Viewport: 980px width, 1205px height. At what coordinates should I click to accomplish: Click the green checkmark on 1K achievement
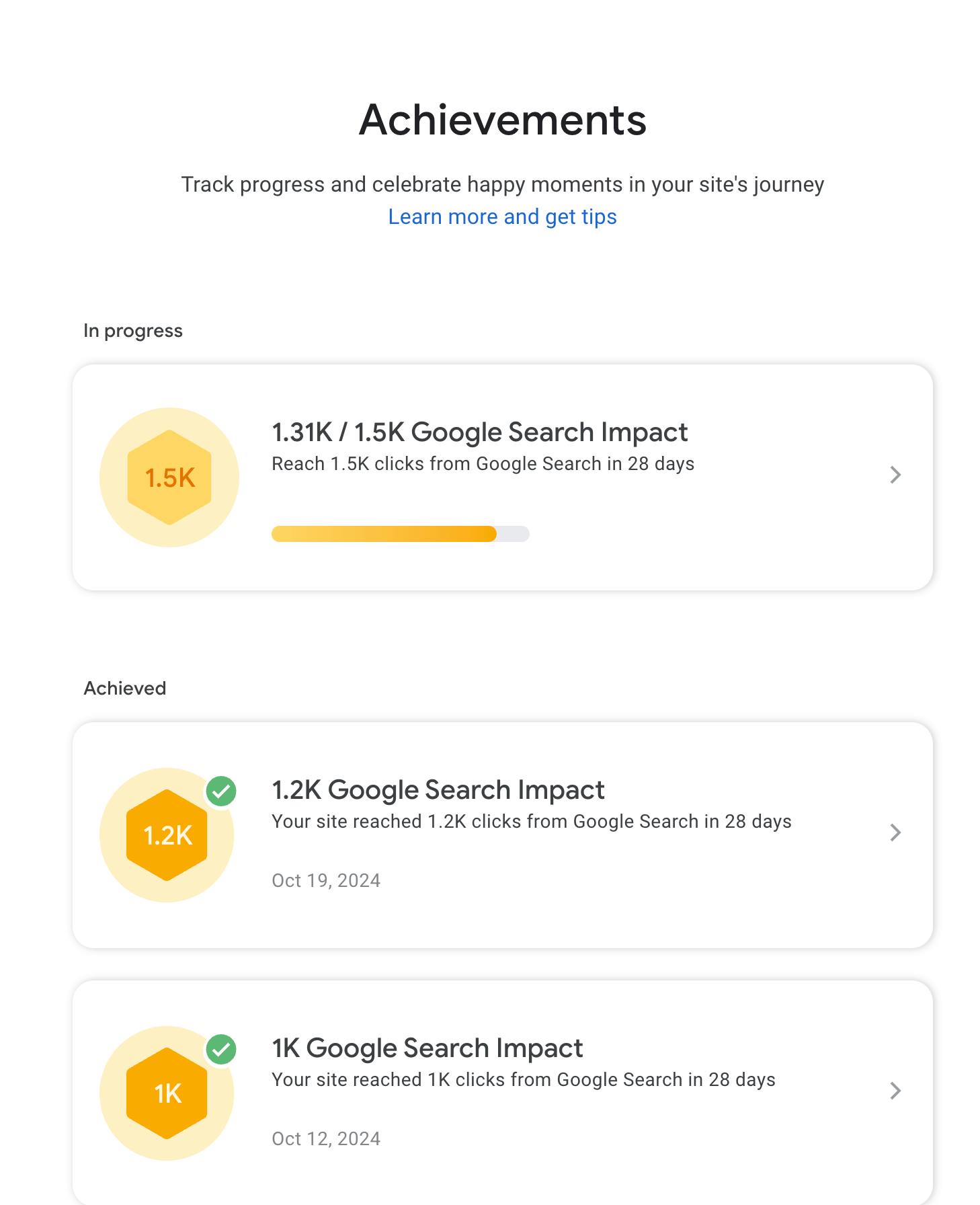point(222,1050)
